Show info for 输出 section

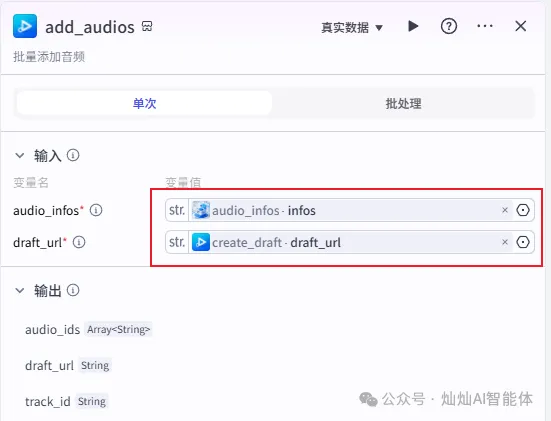point(73,290)
